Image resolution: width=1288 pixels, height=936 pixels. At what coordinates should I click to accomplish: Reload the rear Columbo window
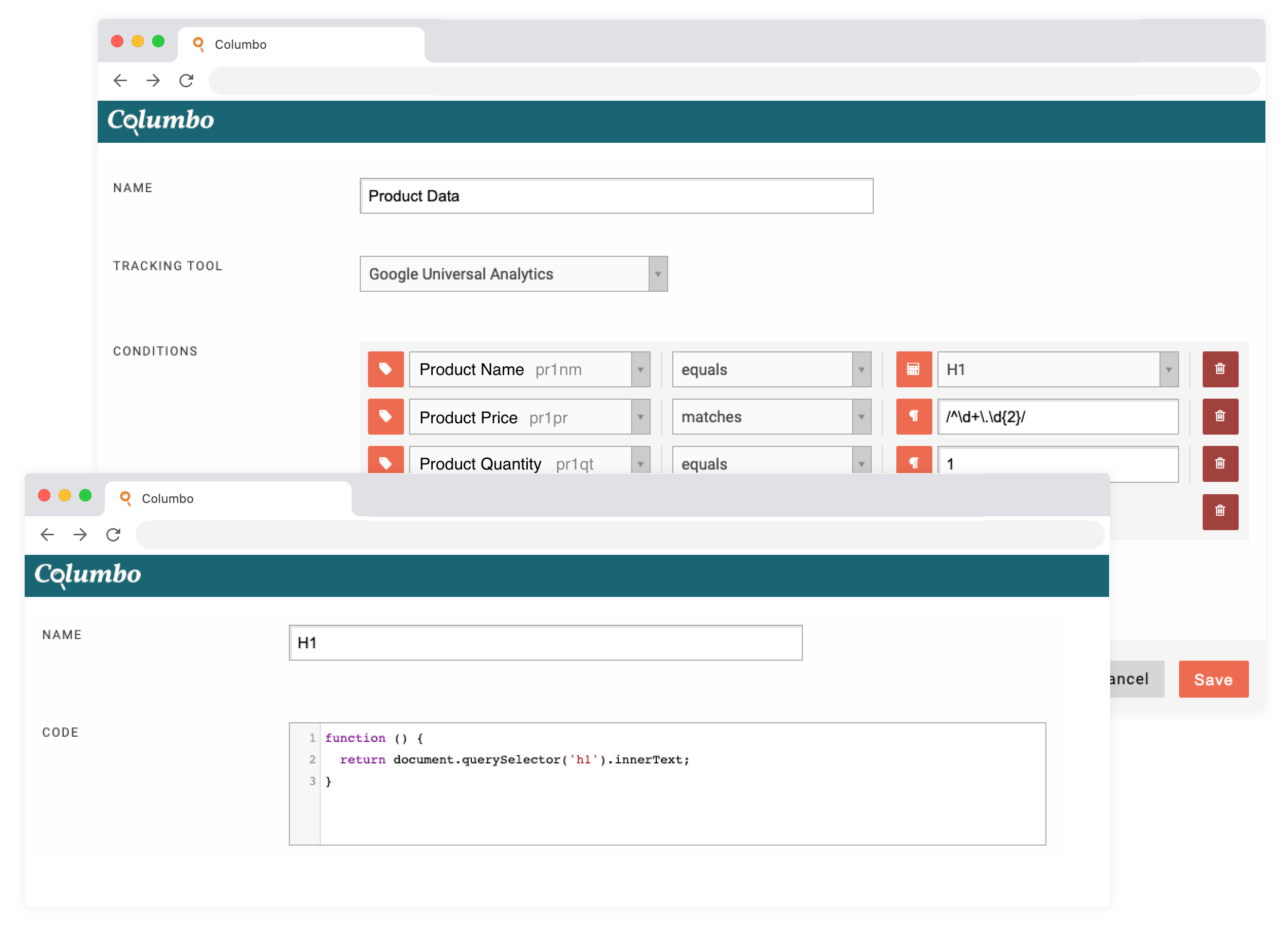tap(186, 81)
